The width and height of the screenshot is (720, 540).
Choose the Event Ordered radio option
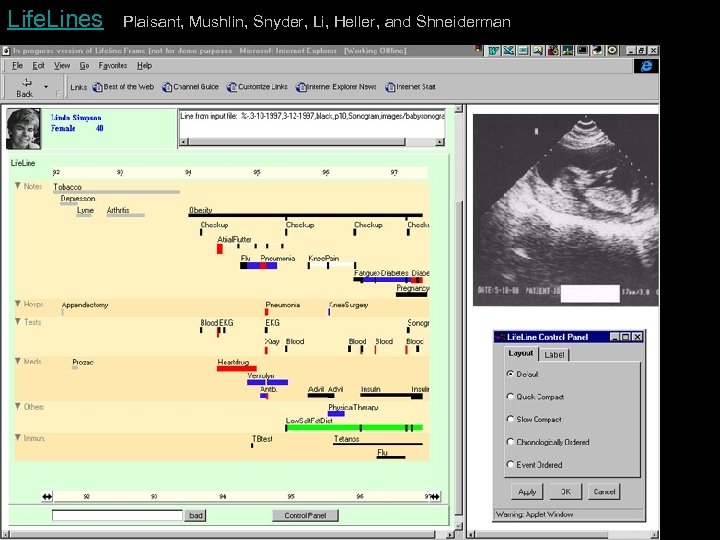coord(510,464)
